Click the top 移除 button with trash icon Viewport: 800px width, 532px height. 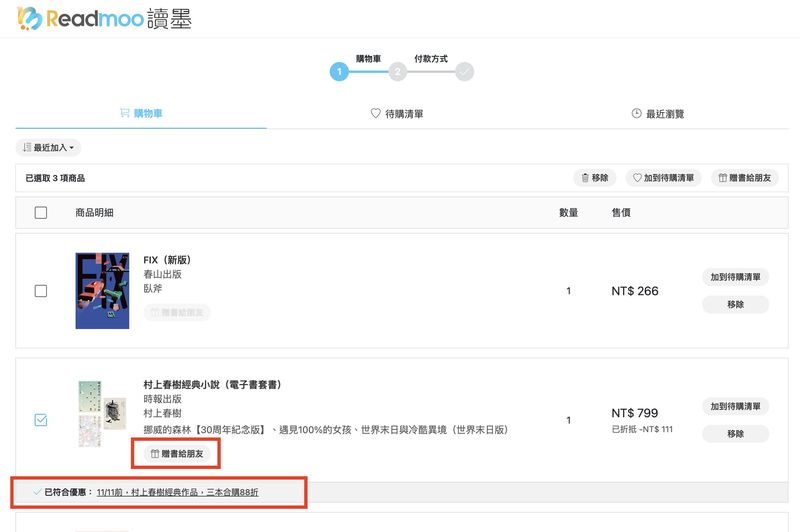594,178
